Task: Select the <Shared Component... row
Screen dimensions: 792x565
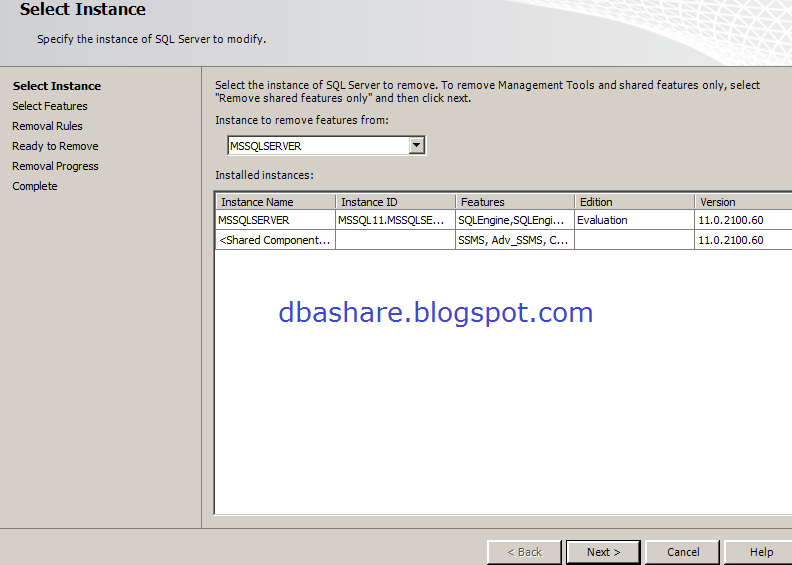Action: 504,240
